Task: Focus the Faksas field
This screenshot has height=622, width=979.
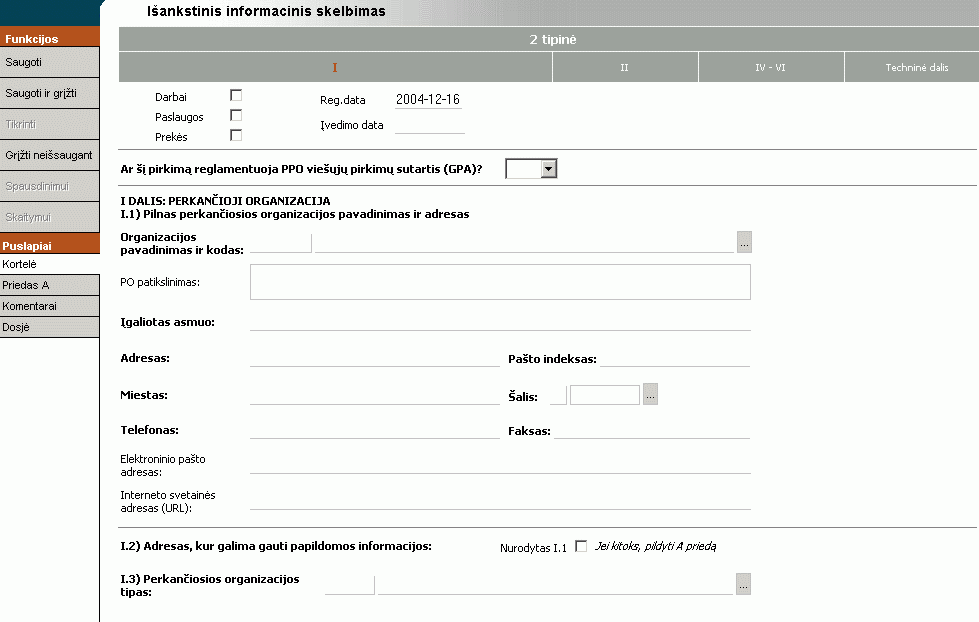Action: pyautogui.click(x=652, y=431)
